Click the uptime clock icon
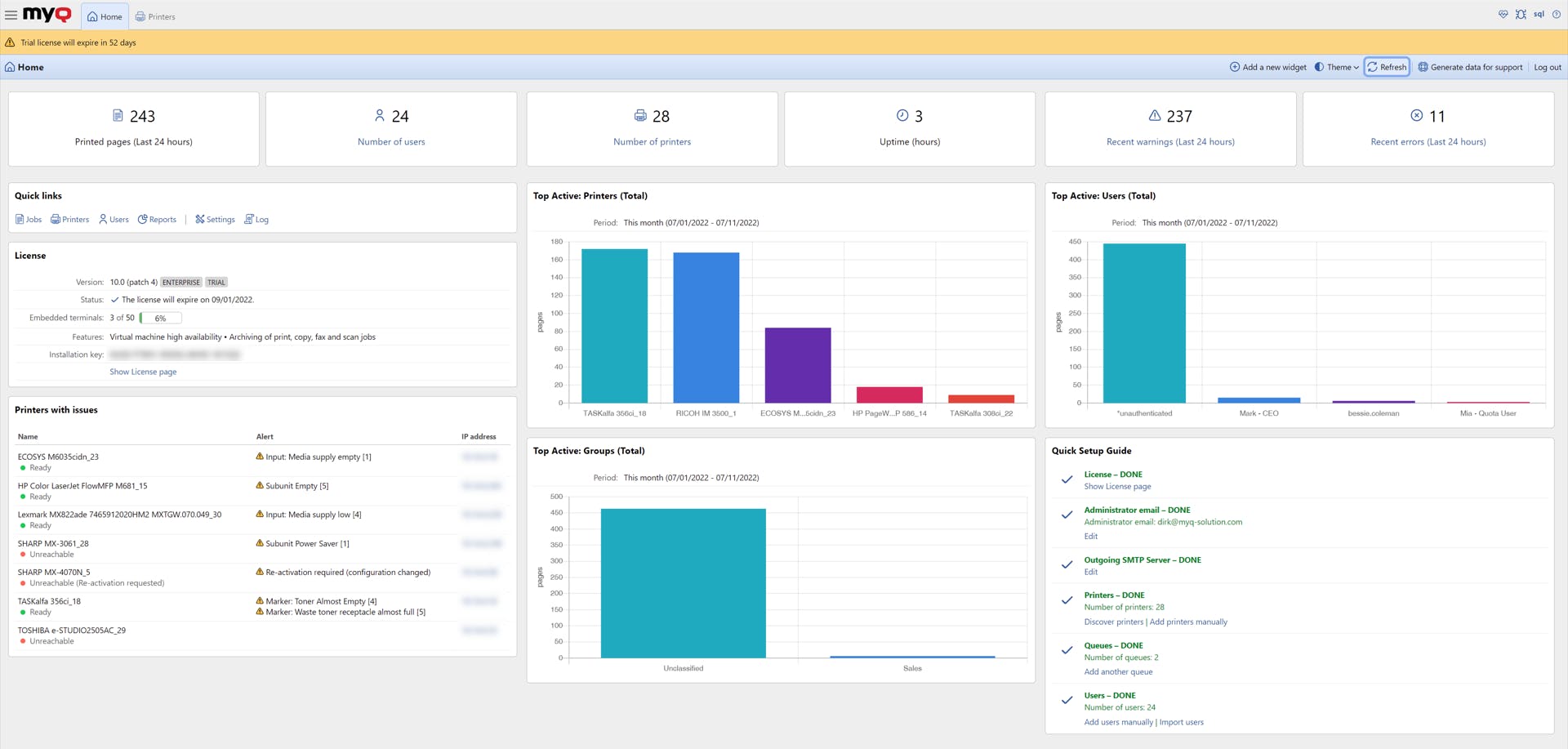The image size is (1568, 749). click(902, 116)
